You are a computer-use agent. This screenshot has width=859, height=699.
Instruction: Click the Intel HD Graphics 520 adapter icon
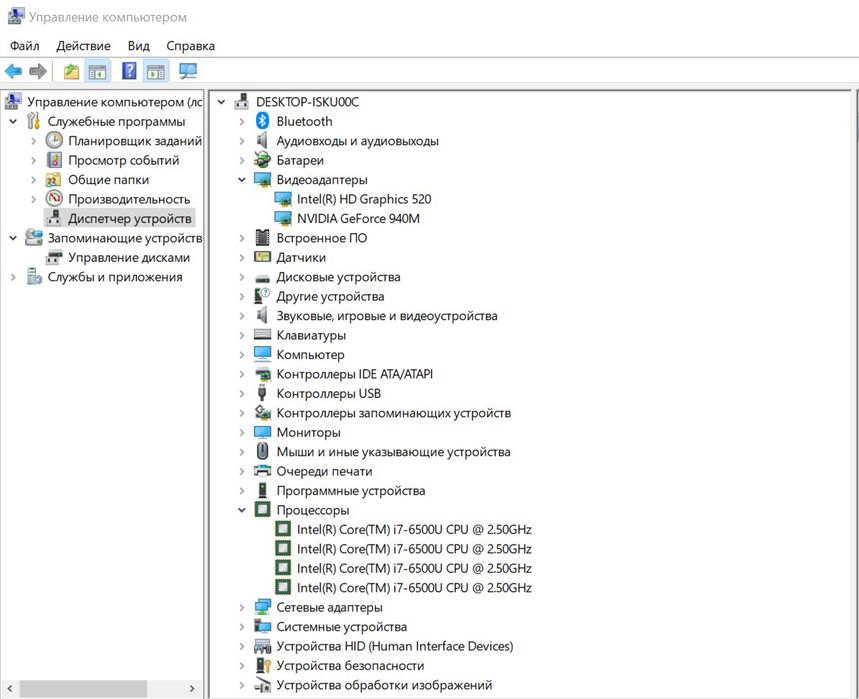click(x=283, y=199)
